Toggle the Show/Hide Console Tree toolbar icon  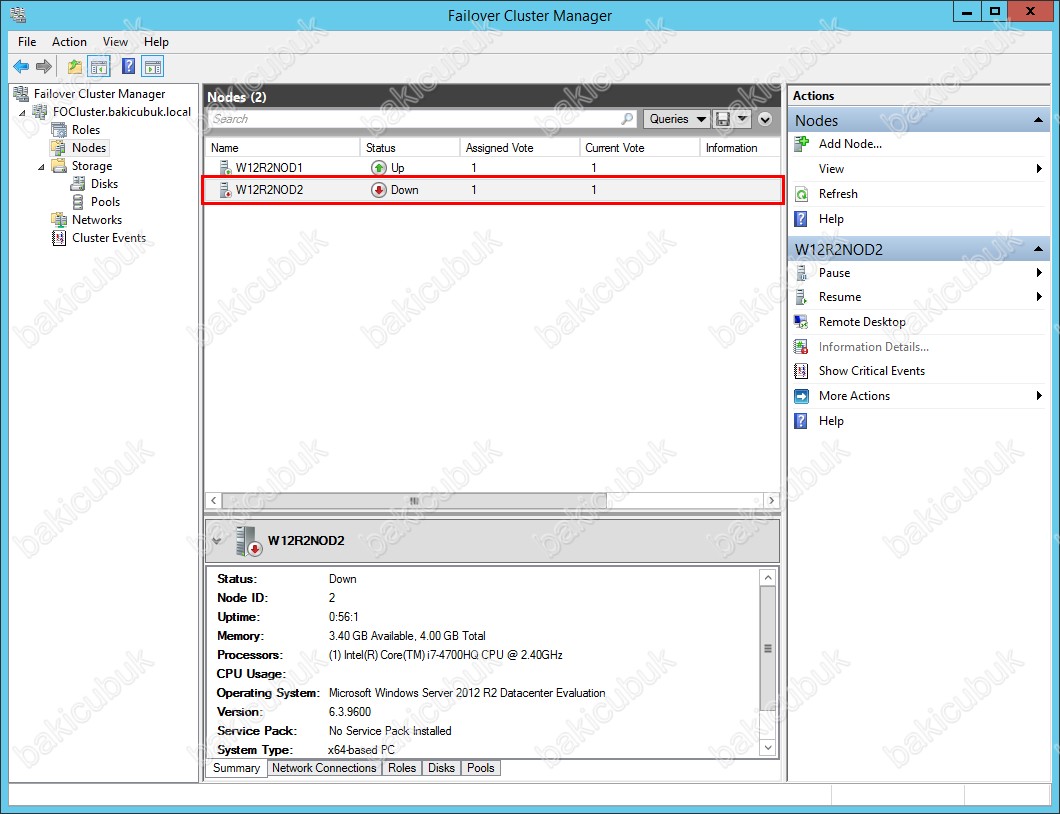pos(99,66)
